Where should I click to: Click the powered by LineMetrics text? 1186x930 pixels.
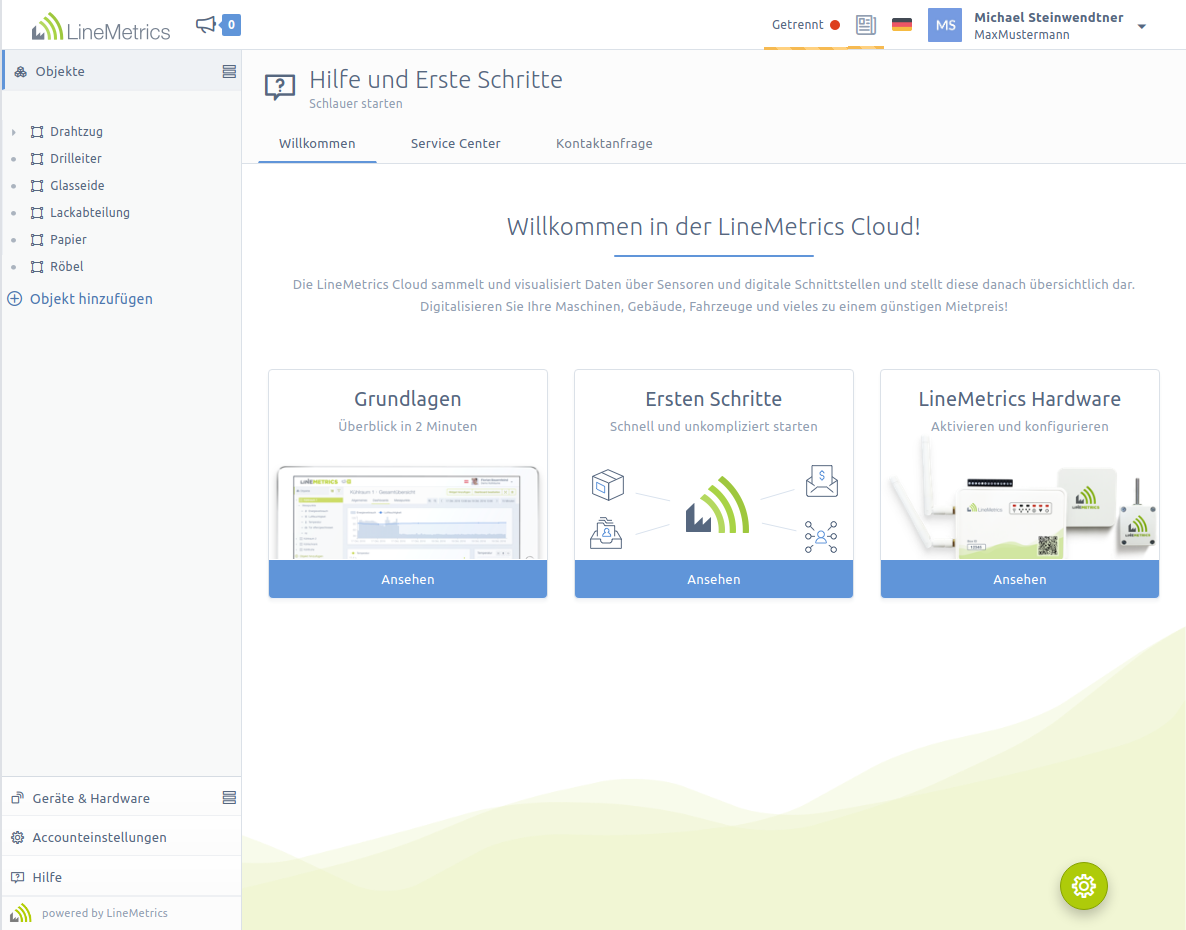click(x=104, y=913)
